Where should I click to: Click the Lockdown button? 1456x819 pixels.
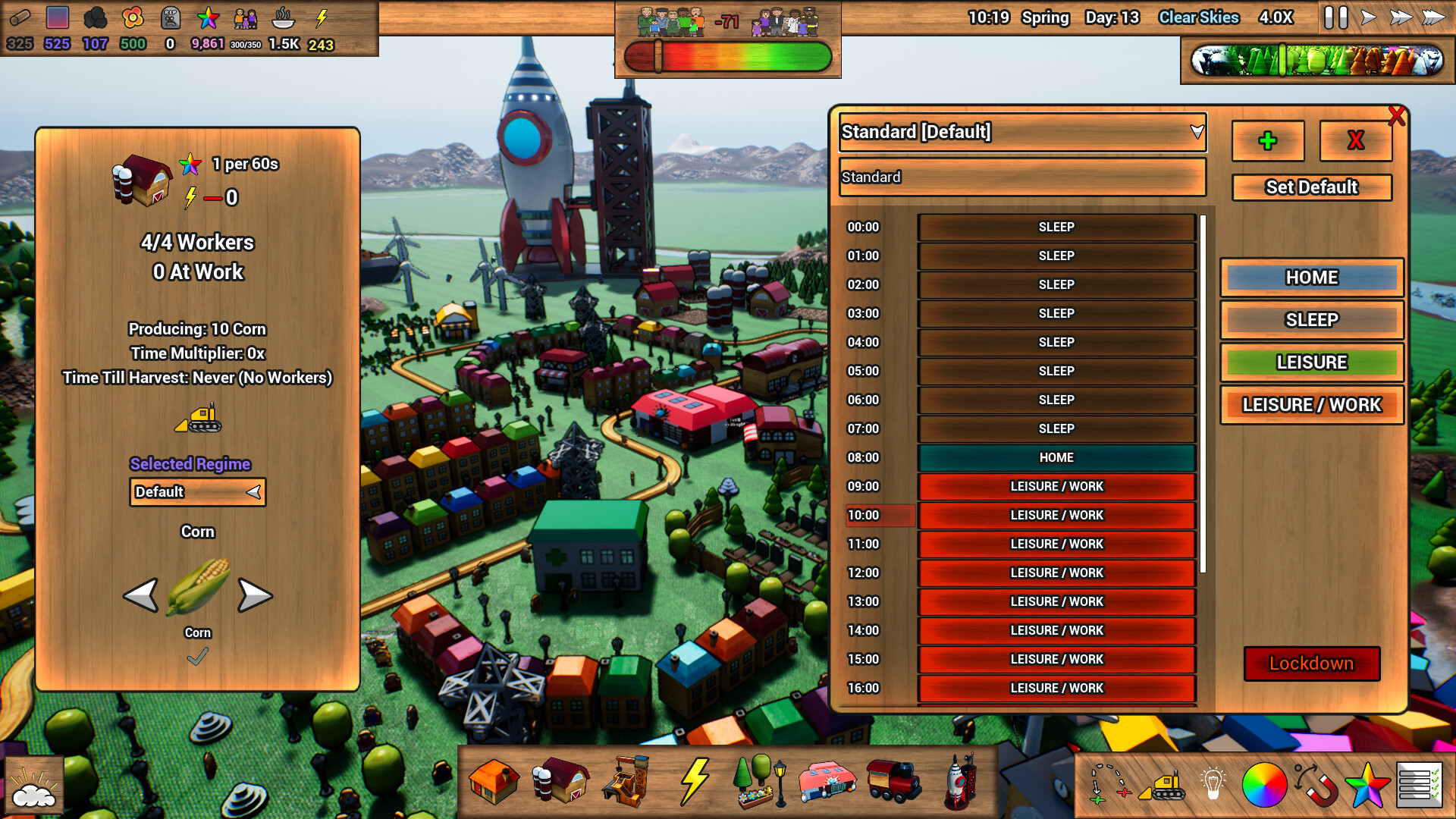[x=1311, y=663]
